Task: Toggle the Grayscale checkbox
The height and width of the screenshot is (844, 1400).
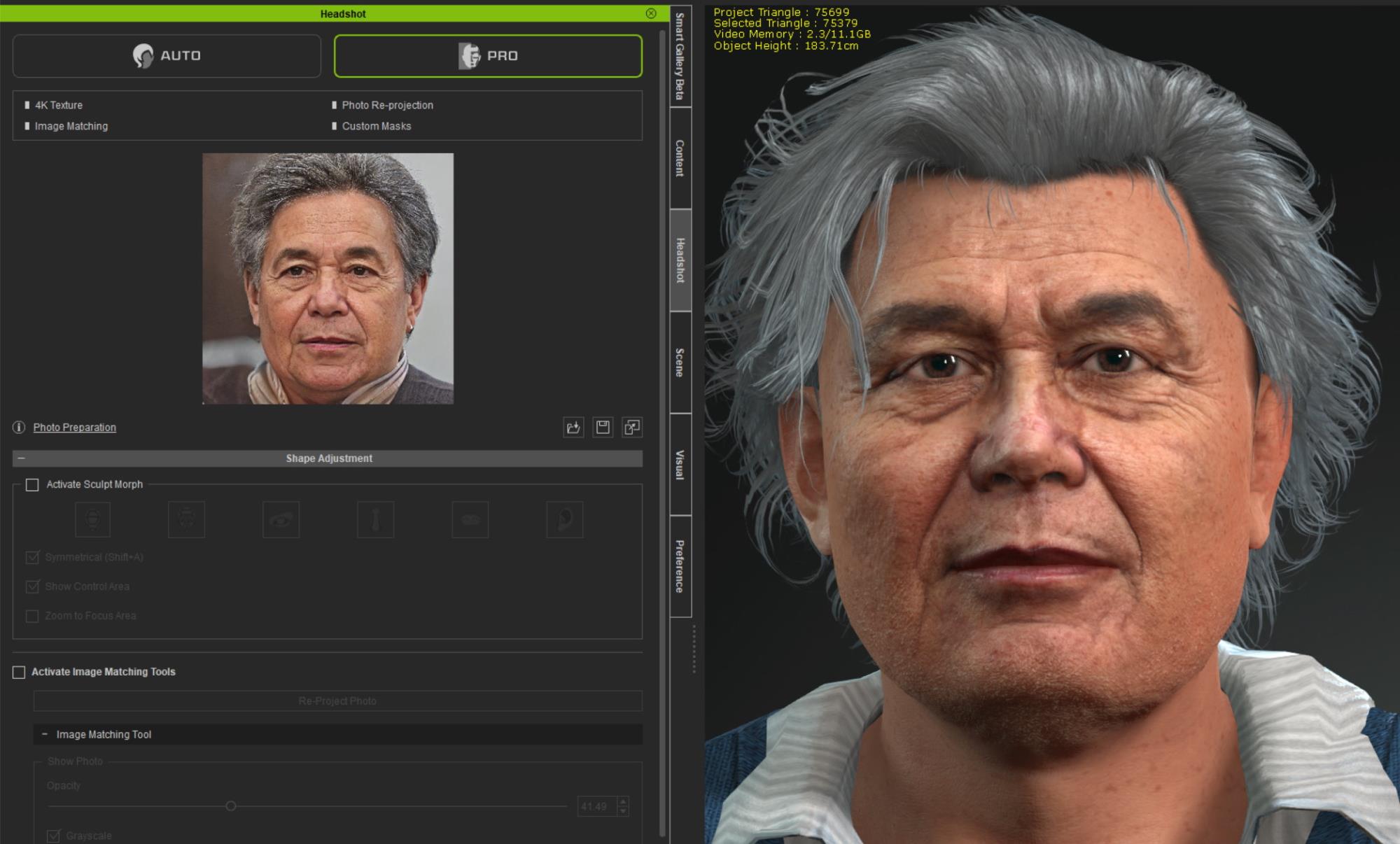Action: 53,836
